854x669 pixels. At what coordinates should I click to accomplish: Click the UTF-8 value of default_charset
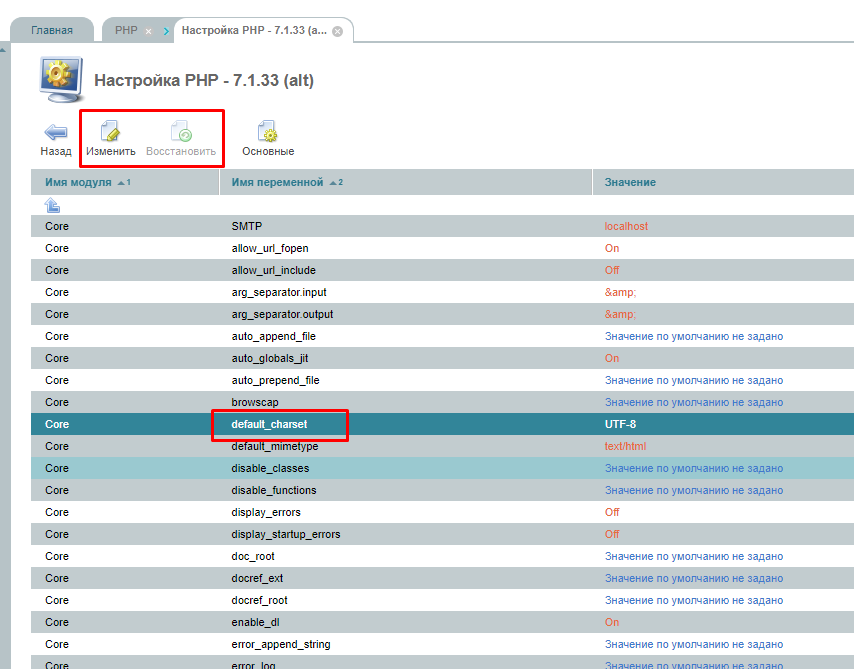coord(620,424)
